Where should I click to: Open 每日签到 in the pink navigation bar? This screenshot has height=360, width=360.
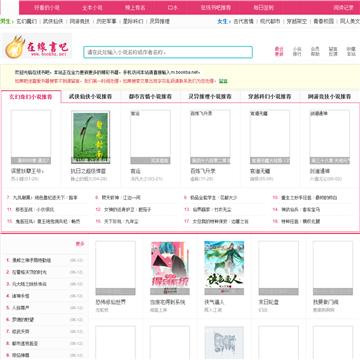click(x=263, y=7)
